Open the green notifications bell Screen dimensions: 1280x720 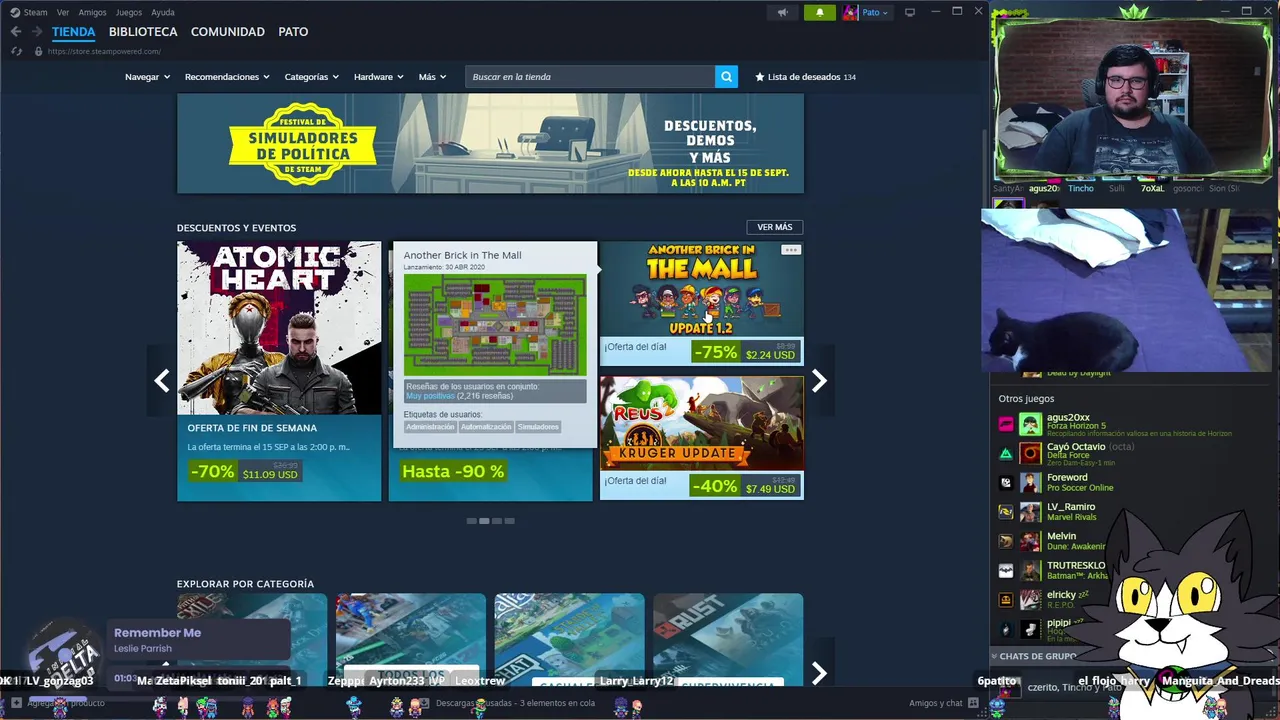[x=820, y=12]
